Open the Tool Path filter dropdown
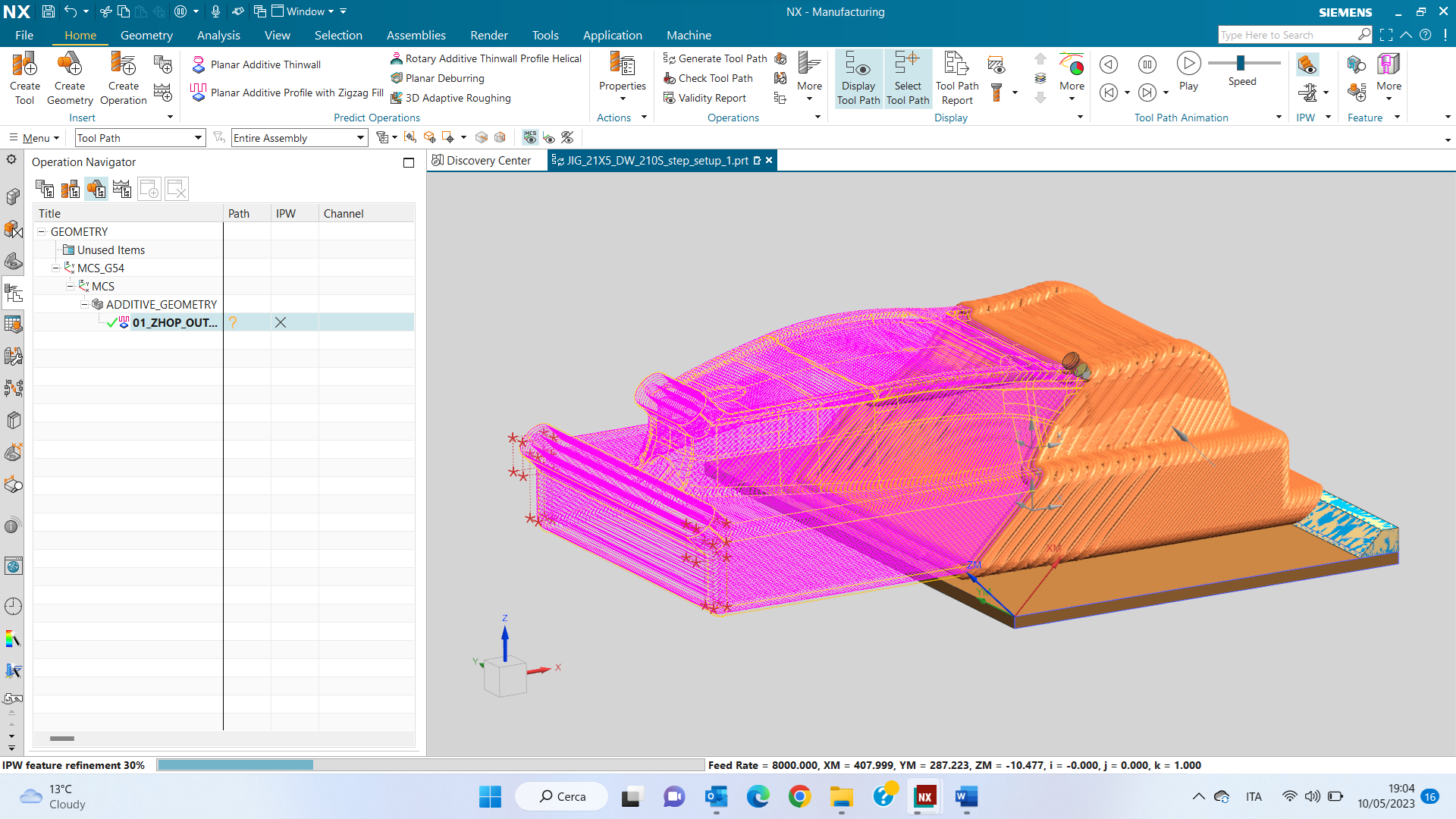Image resolution: width=1456 pixels, height=819 pixels. point(198,138)
